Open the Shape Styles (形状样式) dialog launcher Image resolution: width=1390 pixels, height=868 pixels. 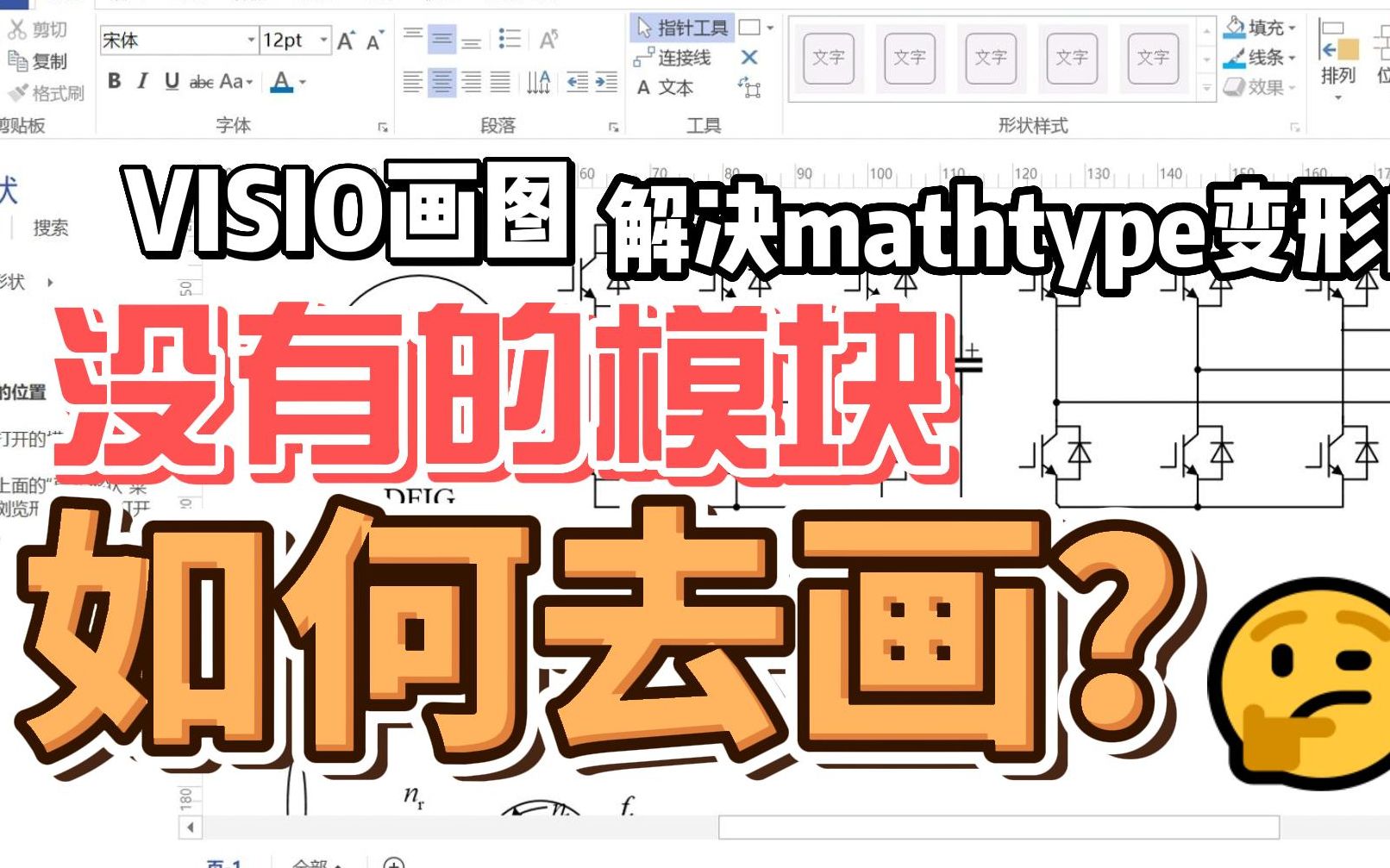click(x=1295, y=127)
